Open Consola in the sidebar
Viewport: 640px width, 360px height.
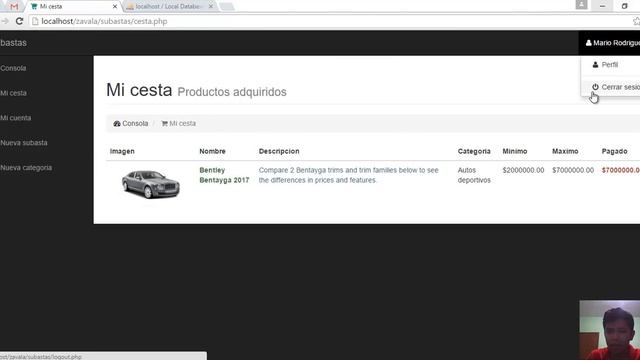13,68
